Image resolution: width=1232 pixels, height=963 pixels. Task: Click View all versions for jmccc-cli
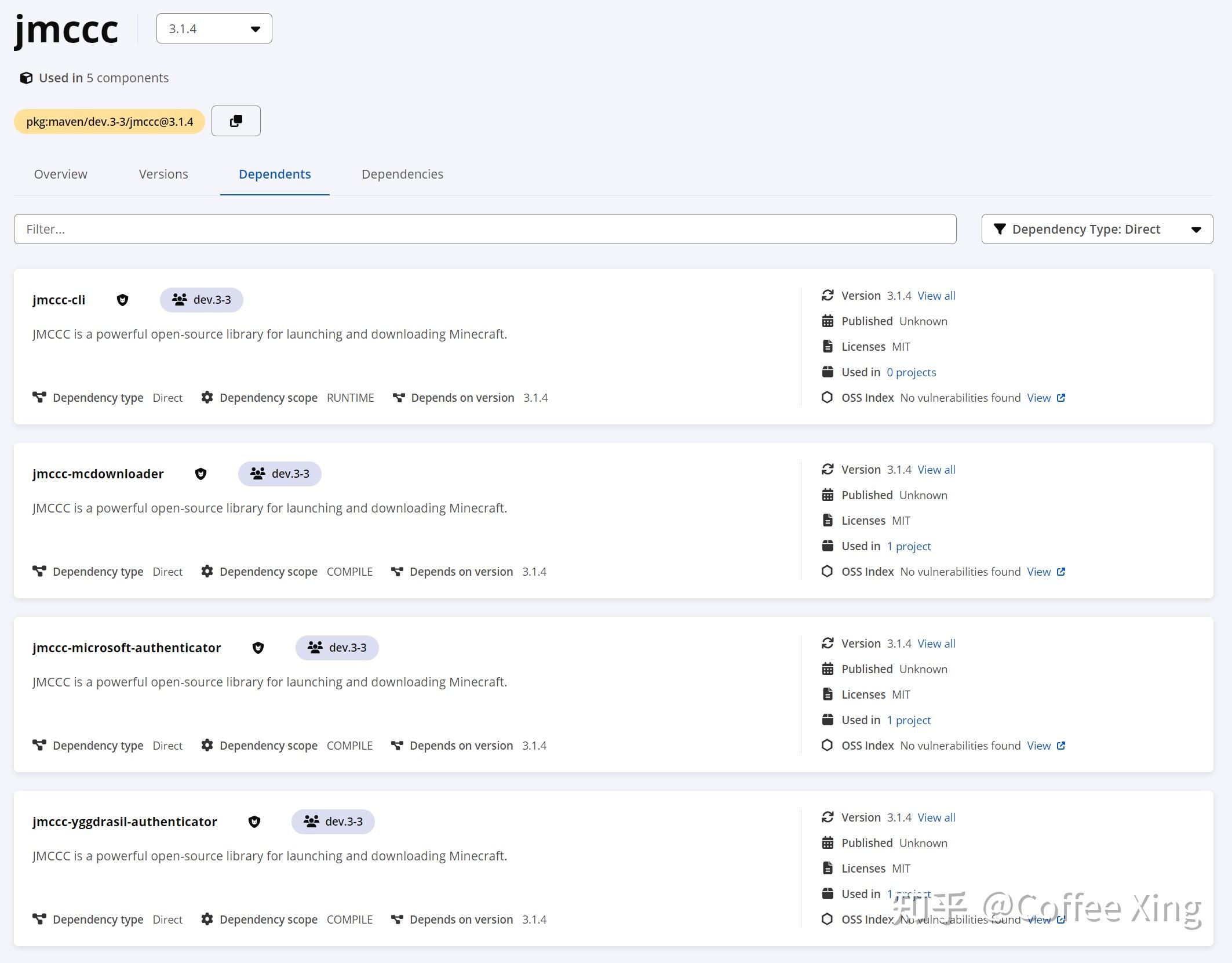pos(936,296)
